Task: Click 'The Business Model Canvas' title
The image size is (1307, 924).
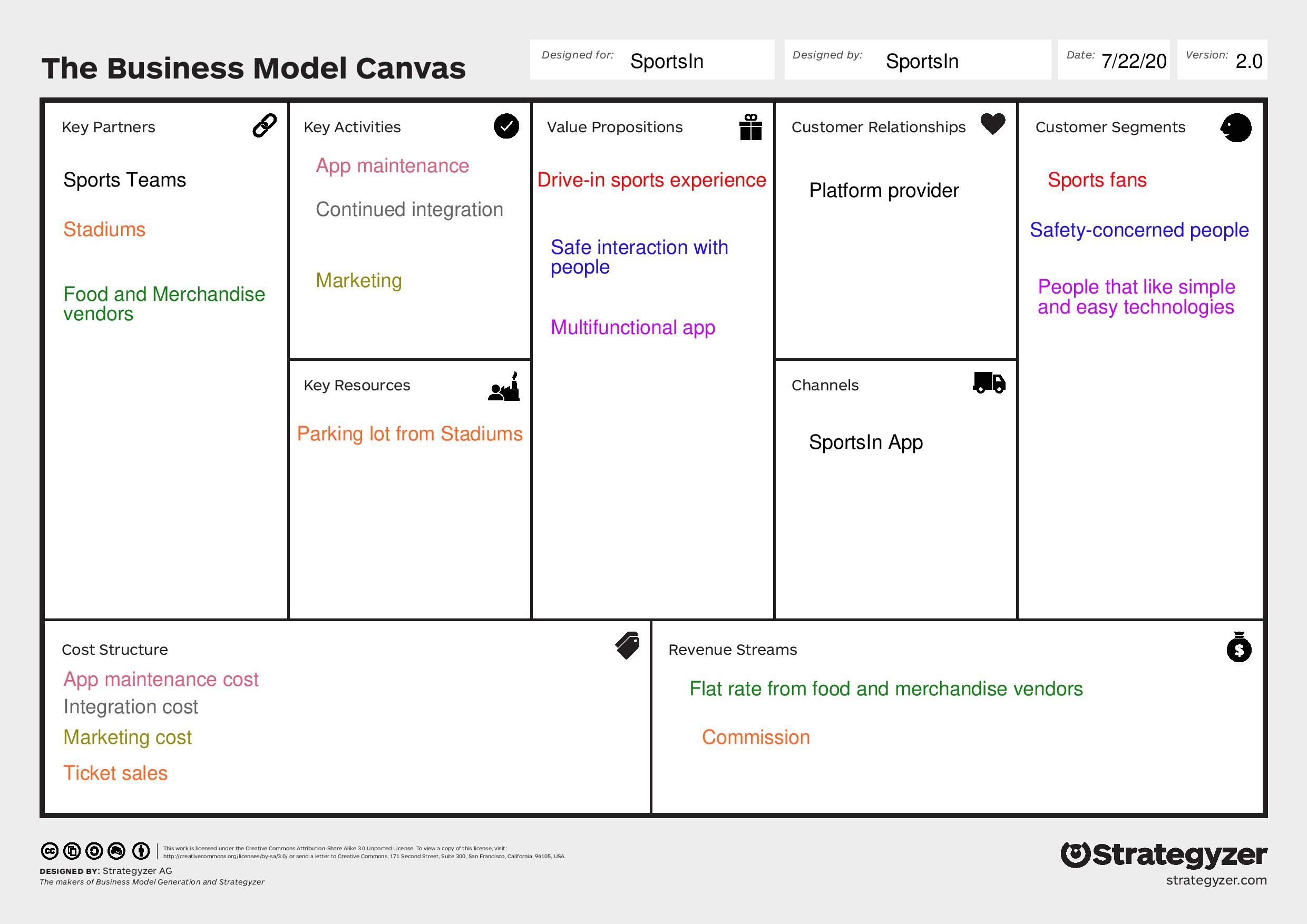Action: (x=254, y=68)
